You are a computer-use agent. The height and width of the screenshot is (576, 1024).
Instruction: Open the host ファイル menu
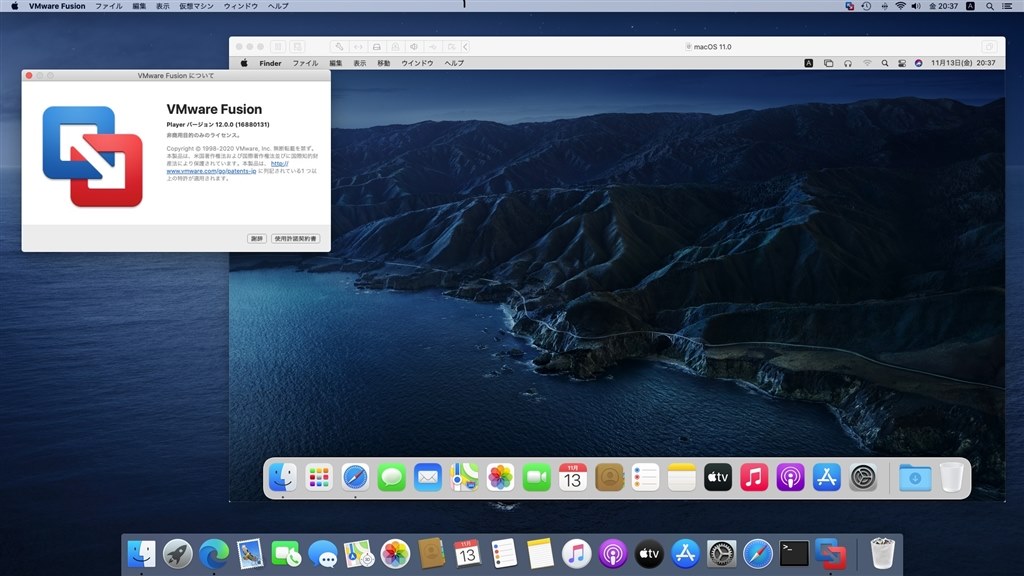[x=108, y=6]
